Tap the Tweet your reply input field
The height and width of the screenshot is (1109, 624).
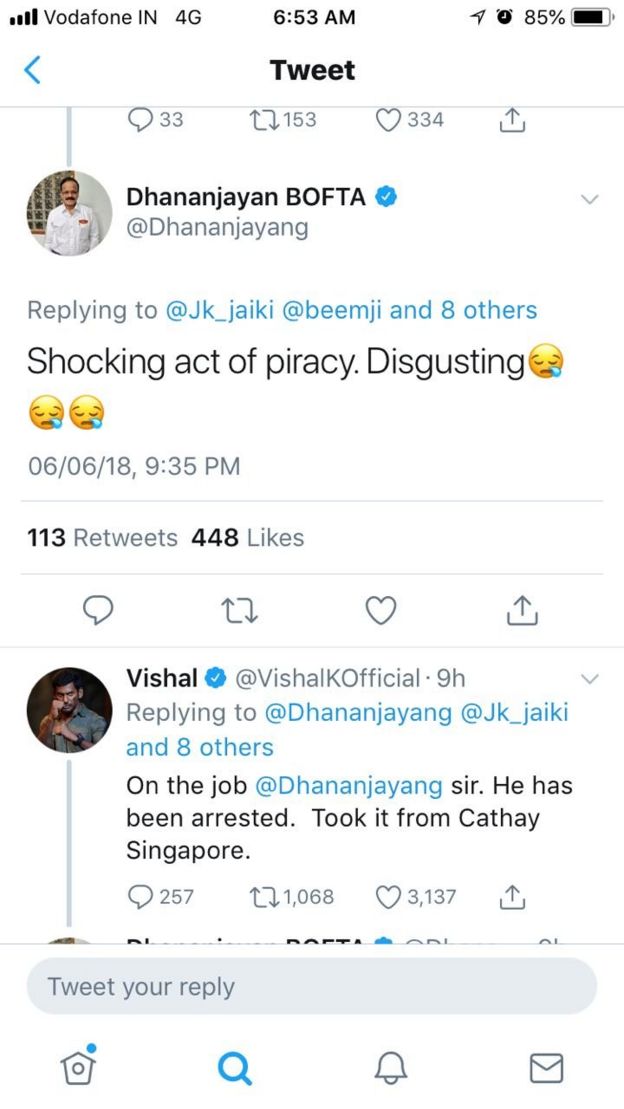tap(312, 986)
